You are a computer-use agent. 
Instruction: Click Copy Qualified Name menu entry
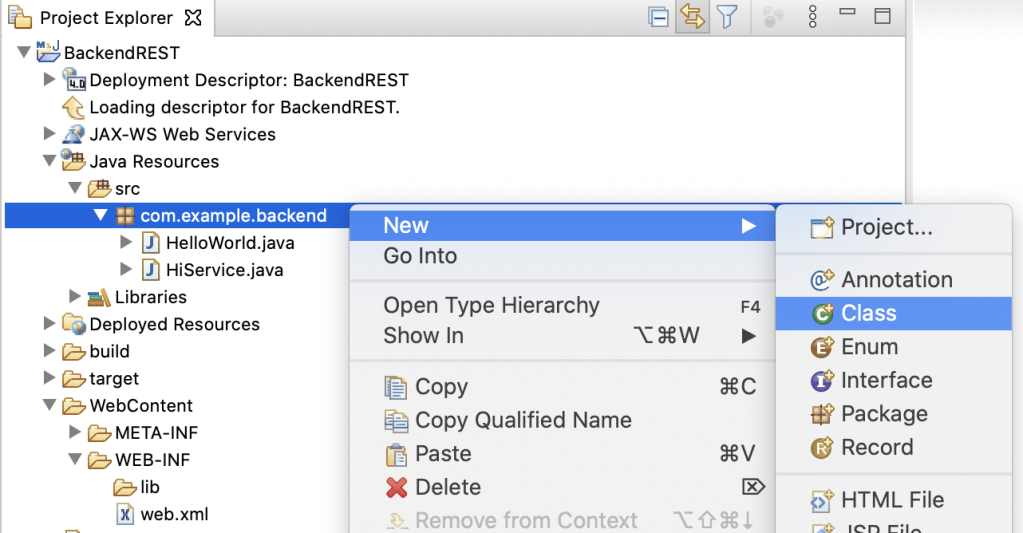pos(522,420)
